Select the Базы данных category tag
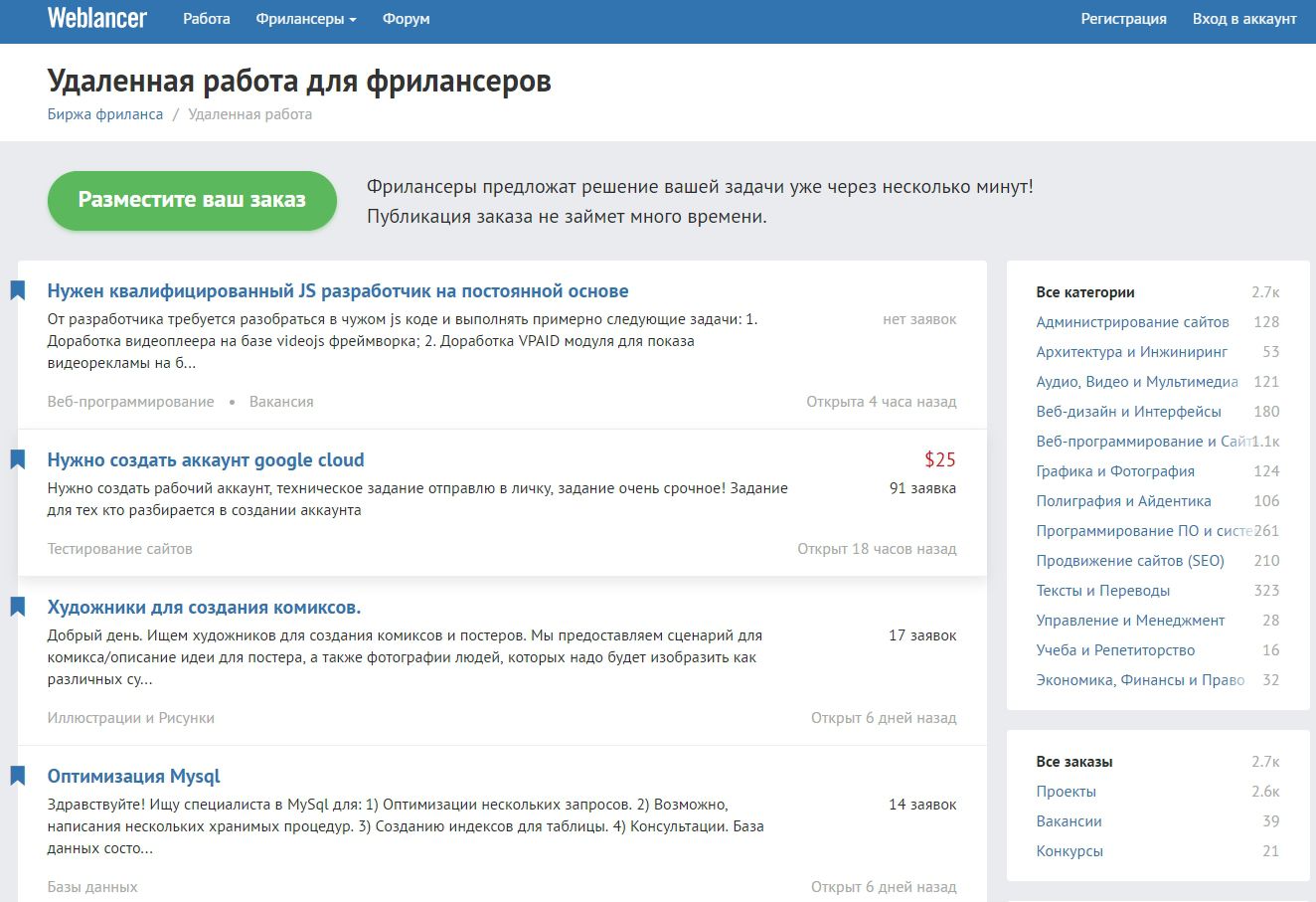This screenshot has width=1316, height=902. (92, 887)
